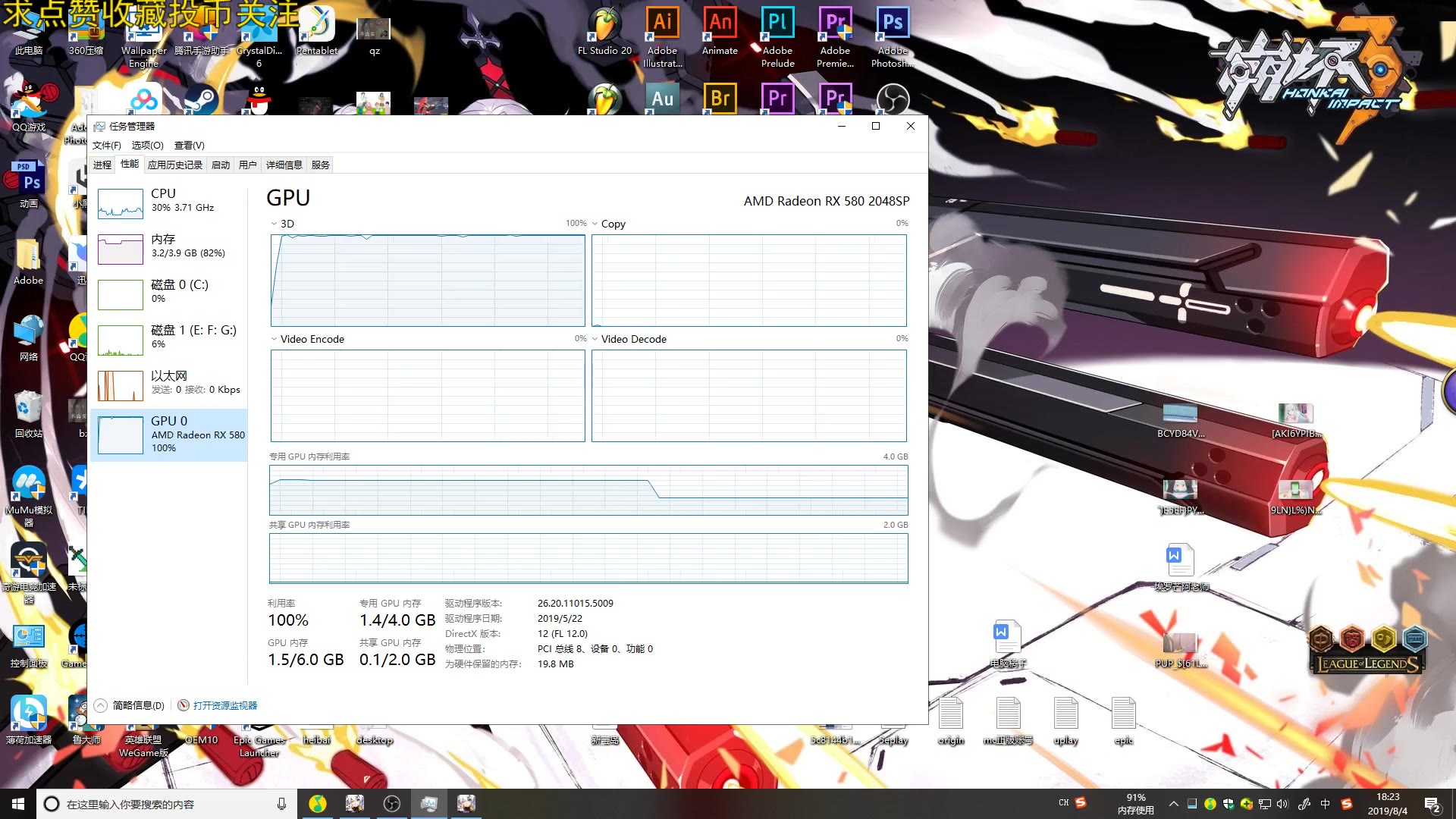Click the Windows Start button
1456x819 pixels.
pyautogui.click(x=18, y=804)
